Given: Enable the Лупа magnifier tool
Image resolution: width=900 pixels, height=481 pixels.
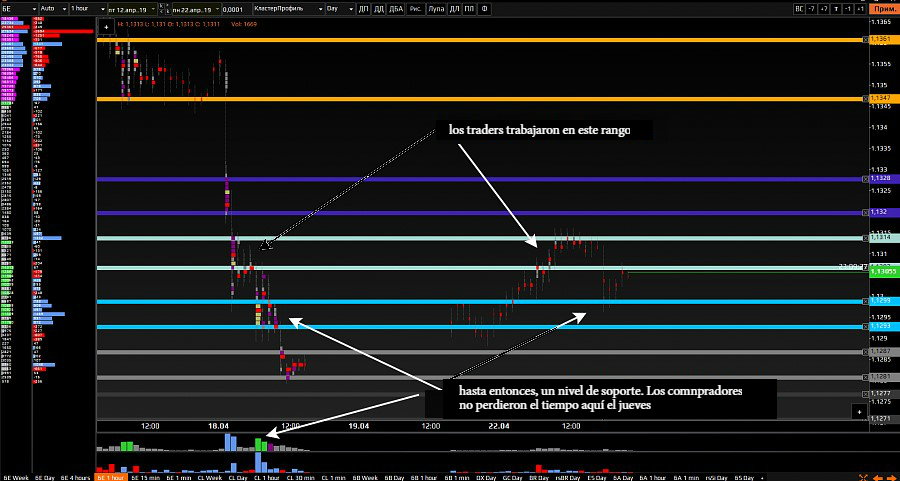Looking at the screenshot, I should [437, 8].
